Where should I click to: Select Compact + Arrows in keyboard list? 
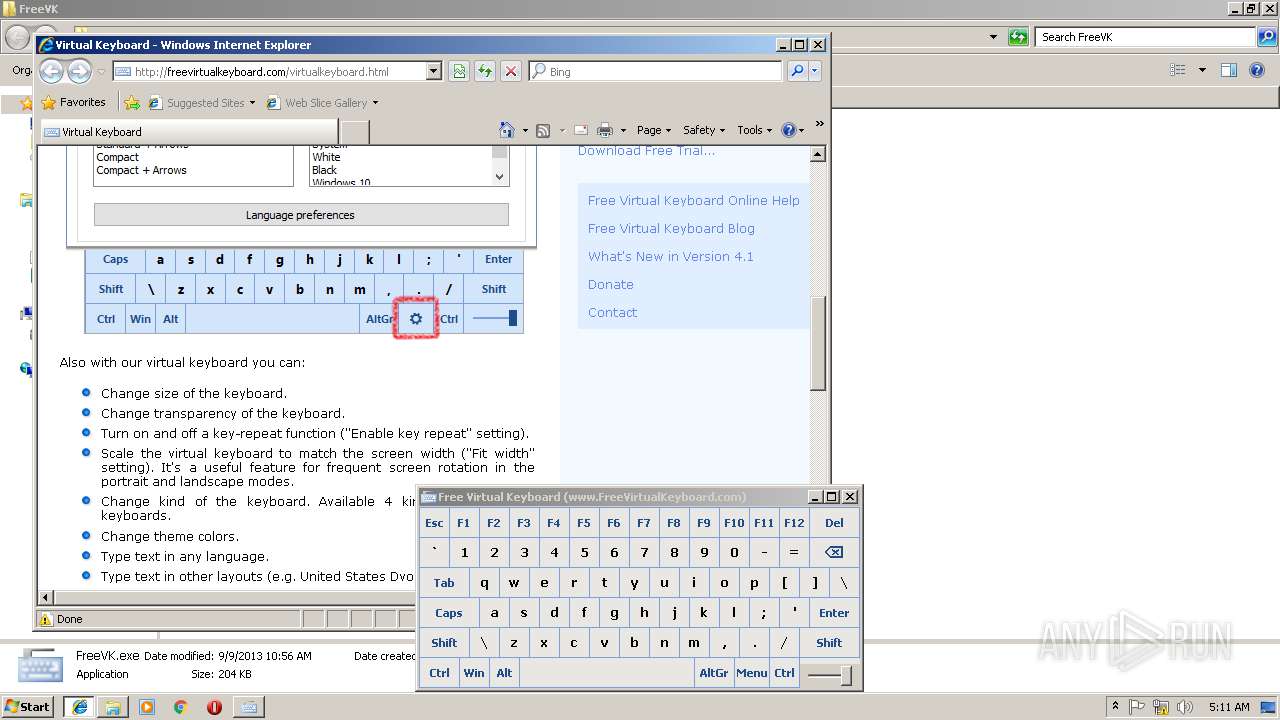click(141, 170)
